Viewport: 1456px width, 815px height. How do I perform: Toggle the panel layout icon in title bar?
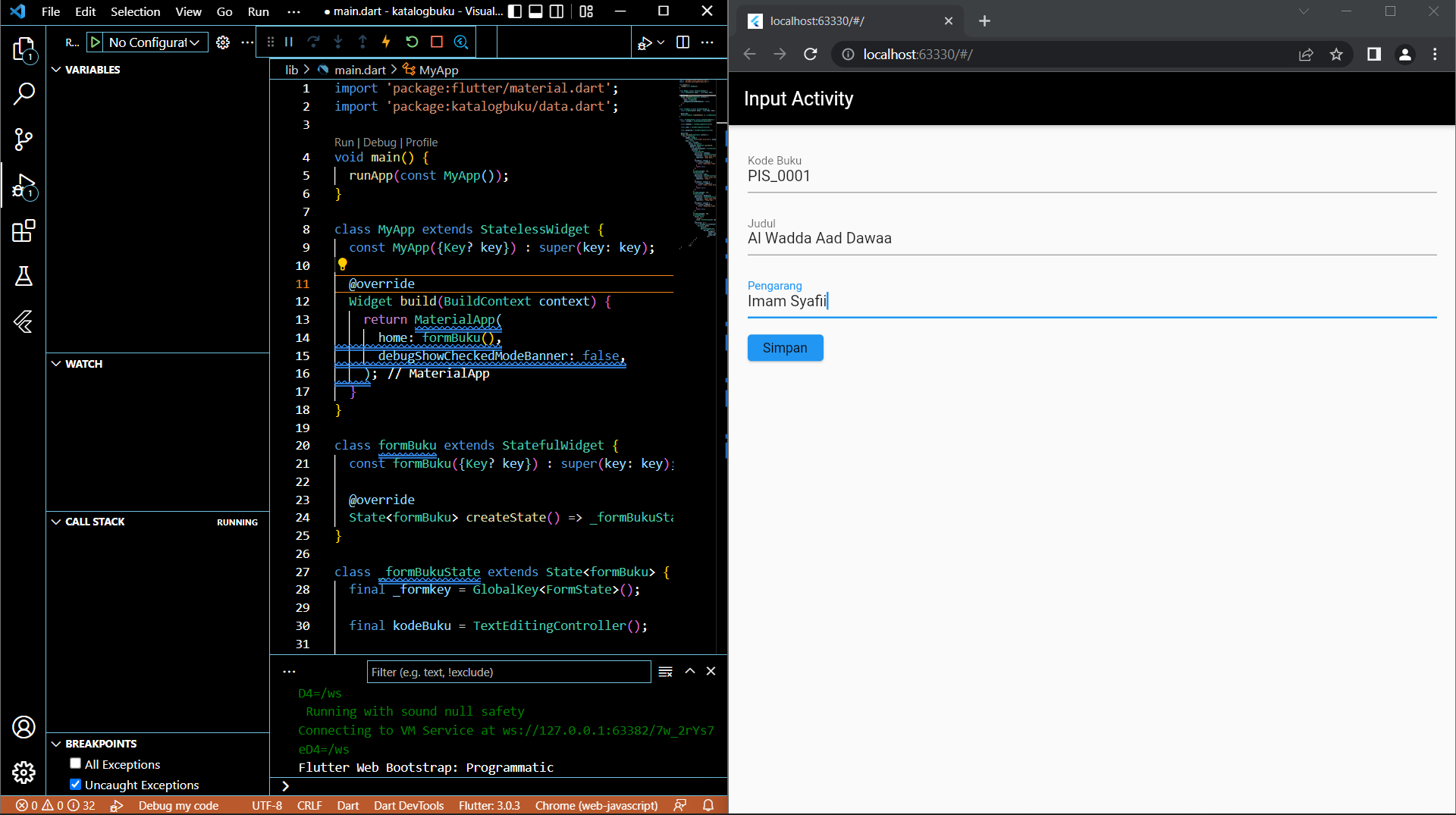(x=536, y=11)
